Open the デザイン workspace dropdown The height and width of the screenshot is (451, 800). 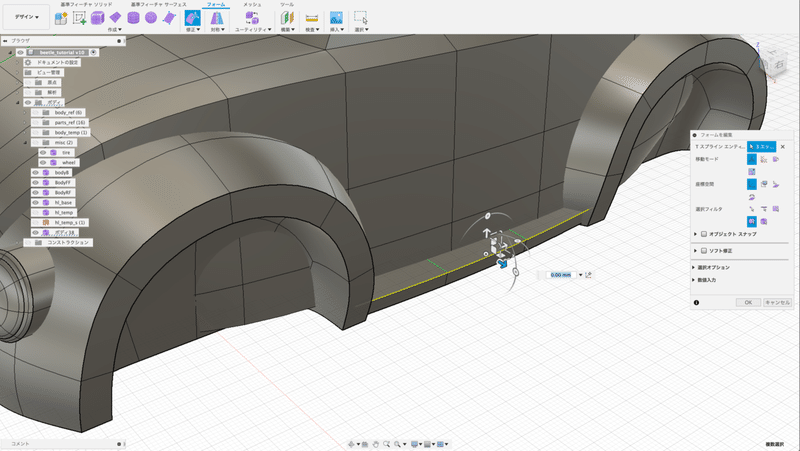pos(26,17)
